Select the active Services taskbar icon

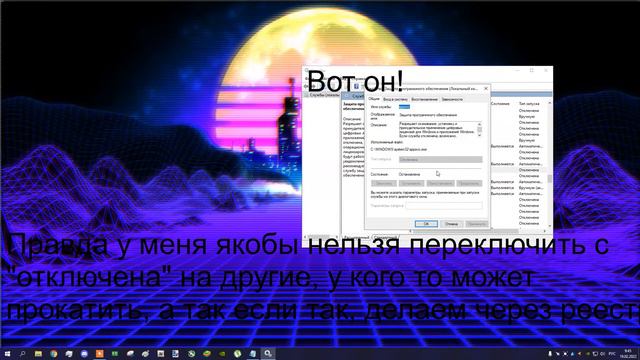coord(268,353)
